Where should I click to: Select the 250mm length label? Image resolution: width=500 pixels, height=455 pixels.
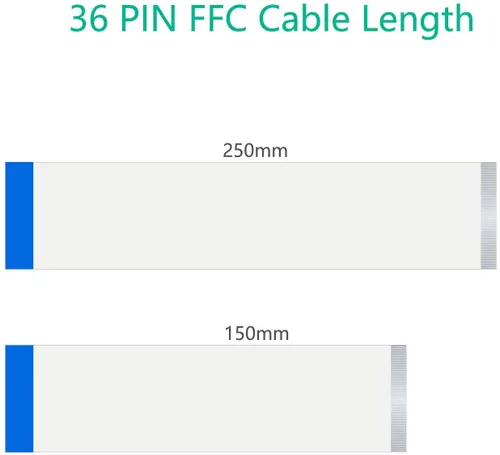255,151
